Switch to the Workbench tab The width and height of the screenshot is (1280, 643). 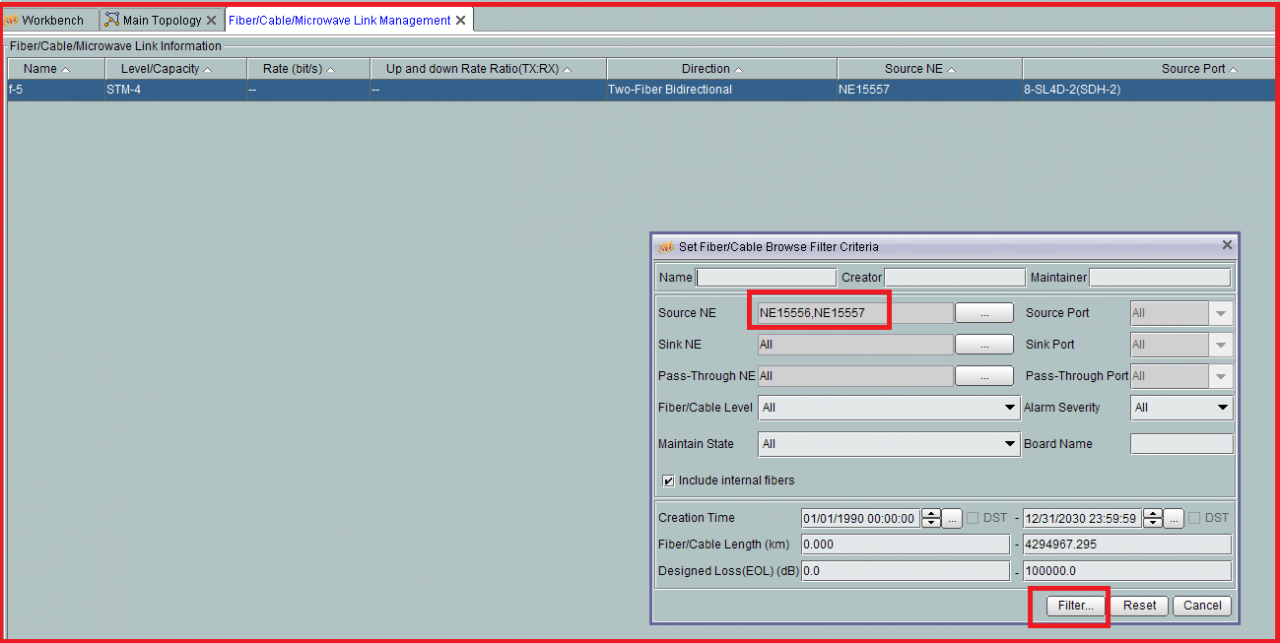[50, 20]
